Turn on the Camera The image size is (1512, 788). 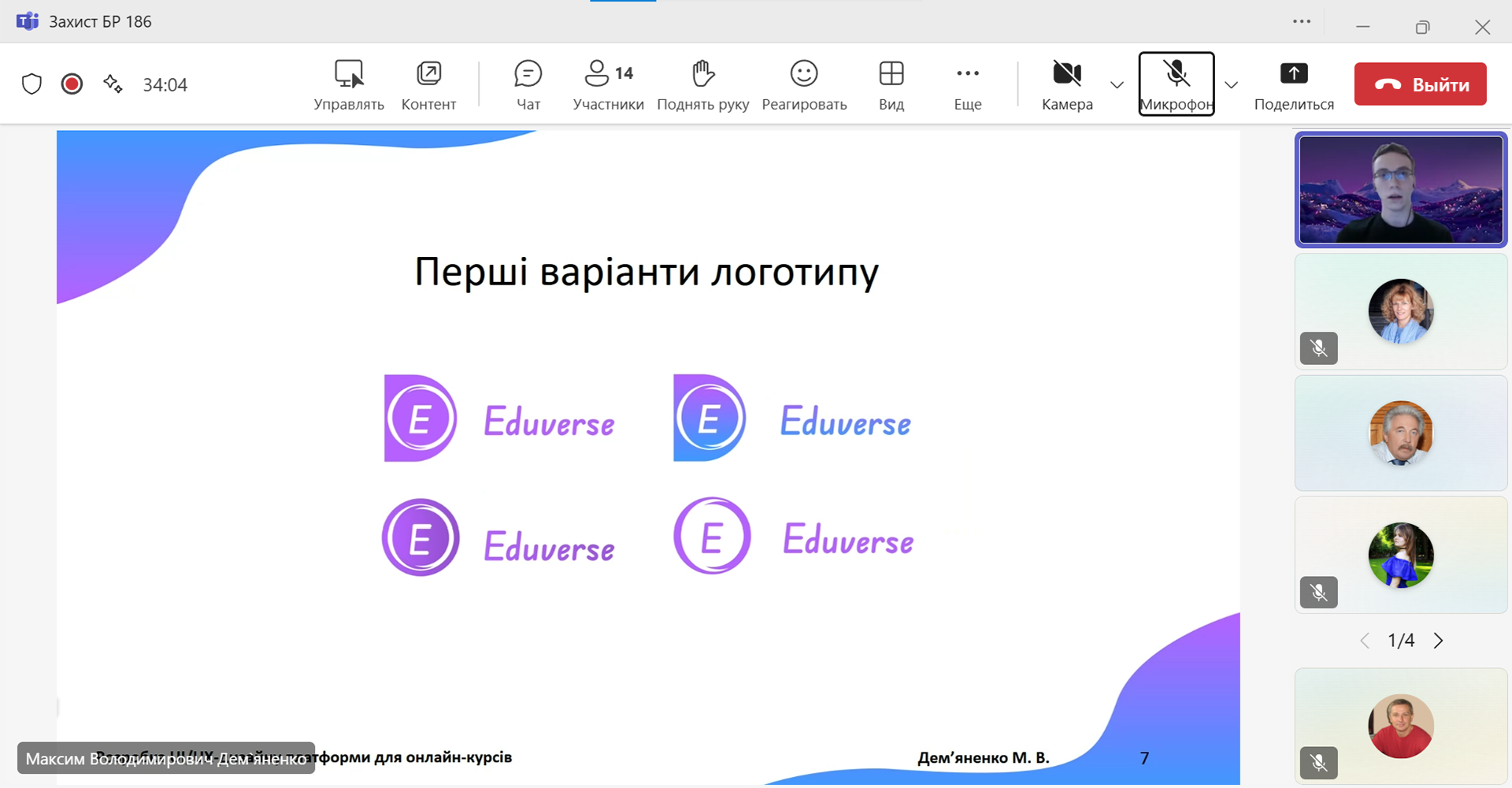pos(1066,84)
